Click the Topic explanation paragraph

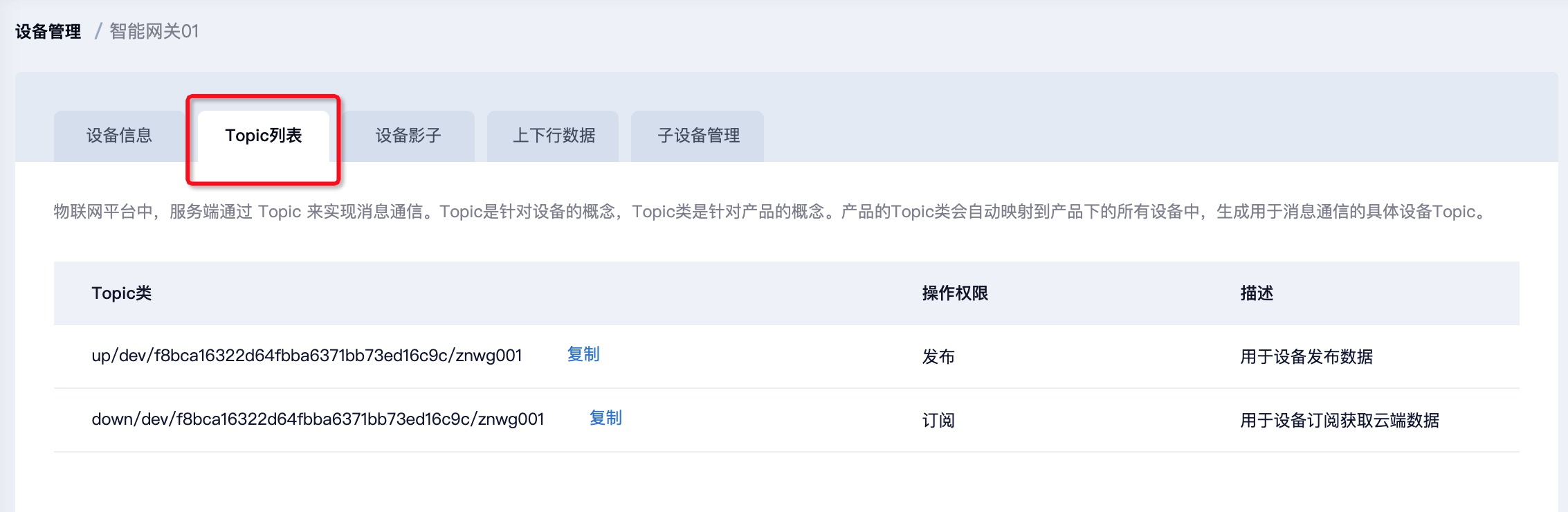coord(769,212)
